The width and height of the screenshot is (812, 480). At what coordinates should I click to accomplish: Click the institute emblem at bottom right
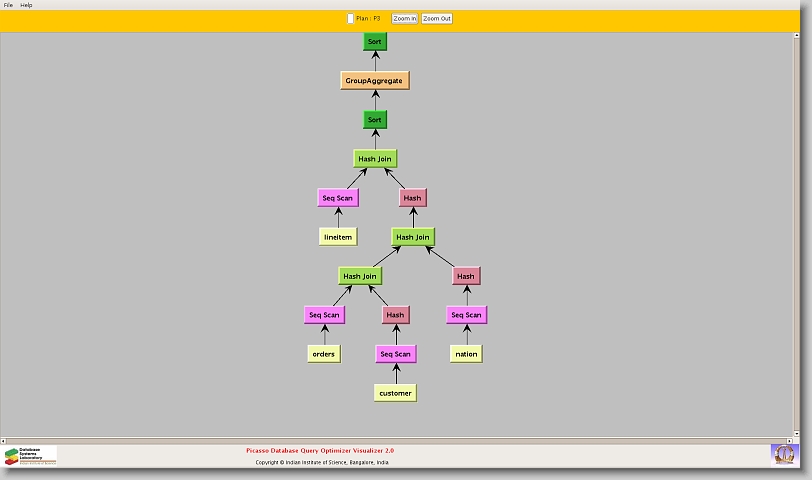pyautogui.click(x=785, y=454)
